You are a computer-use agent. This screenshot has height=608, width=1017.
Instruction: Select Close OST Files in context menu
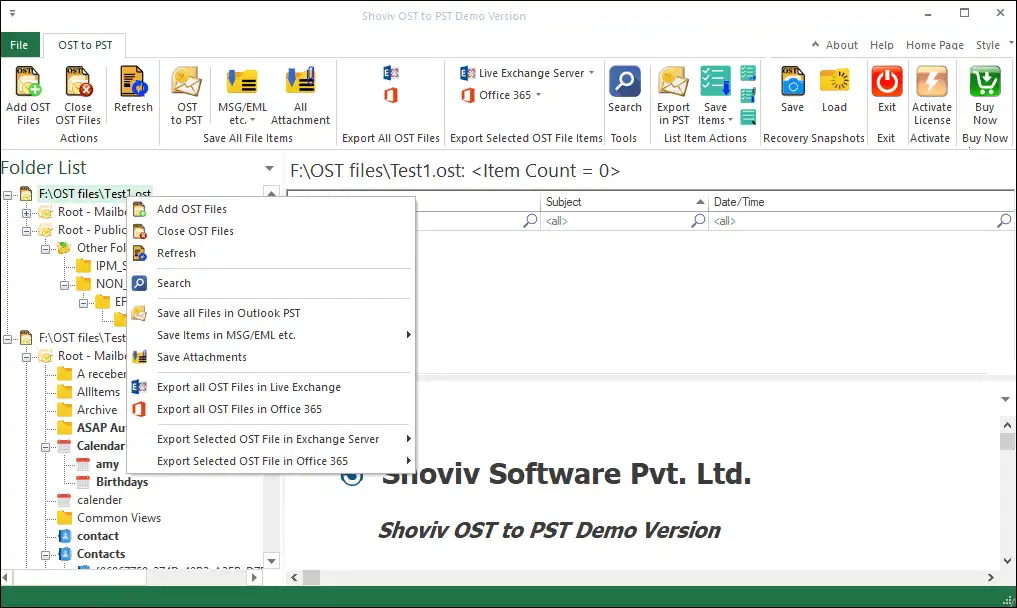click(271, 231)
